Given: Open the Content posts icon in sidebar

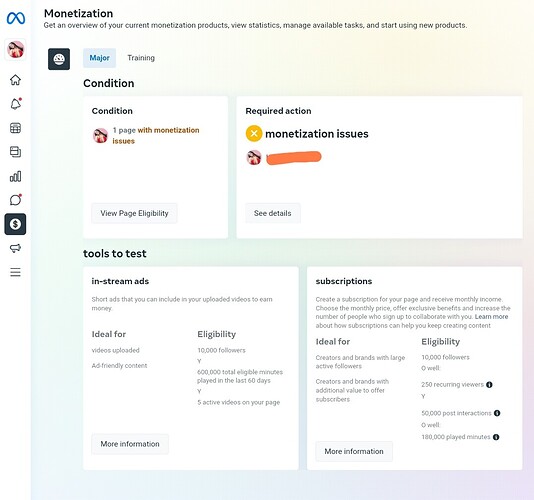Looking at the screenshot, I should coord(15,152).
